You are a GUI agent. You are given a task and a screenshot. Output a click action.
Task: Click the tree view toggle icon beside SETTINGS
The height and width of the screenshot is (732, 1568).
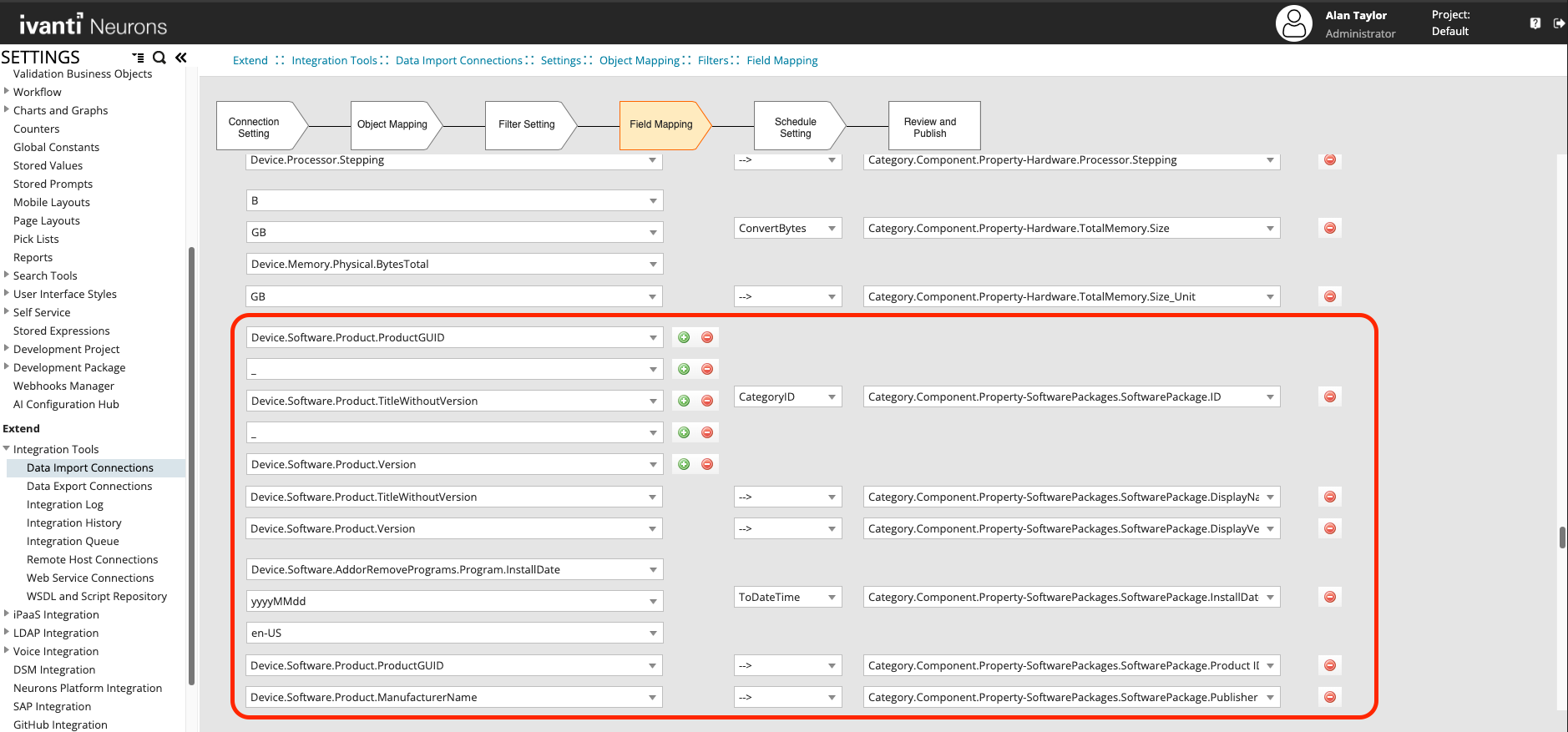(138, 58)
